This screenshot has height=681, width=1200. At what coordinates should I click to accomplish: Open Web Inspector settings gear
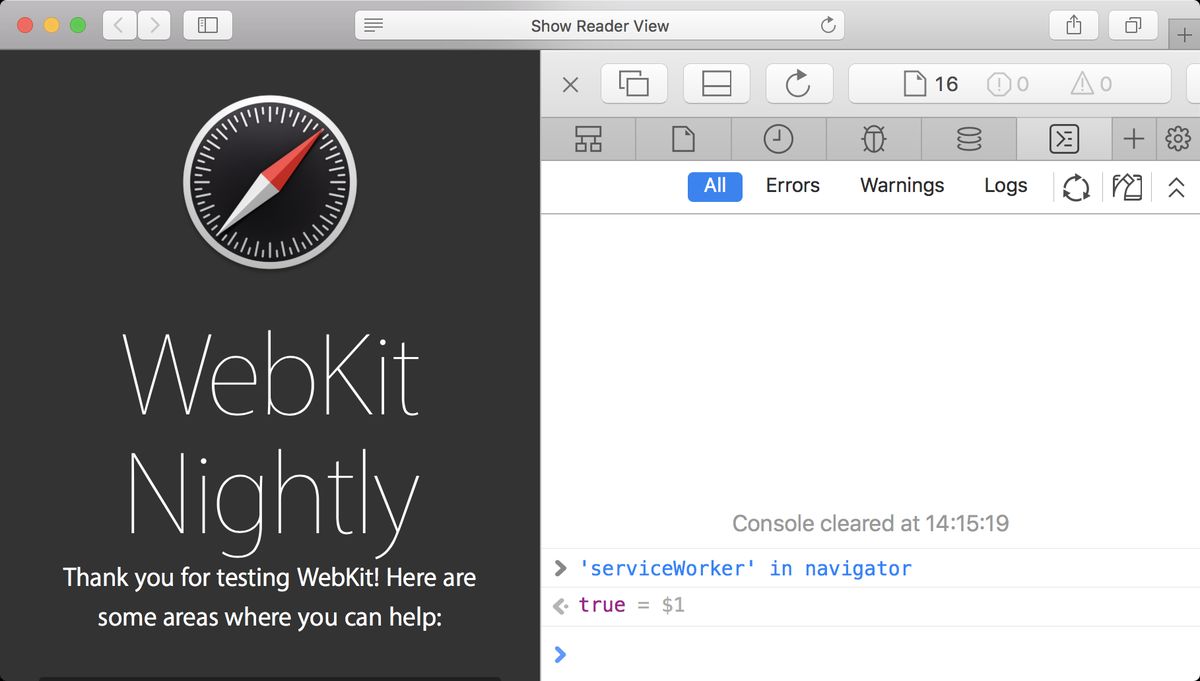1178,140
